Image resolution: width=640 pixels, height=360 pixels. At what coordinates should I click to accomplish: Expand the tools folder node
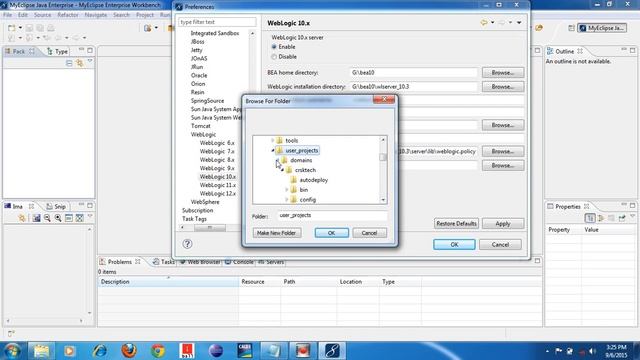click(273, 140)
